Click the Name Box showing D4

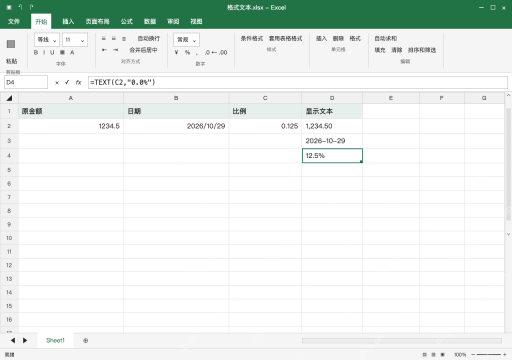pyautogui.click(x=26, y=82)
